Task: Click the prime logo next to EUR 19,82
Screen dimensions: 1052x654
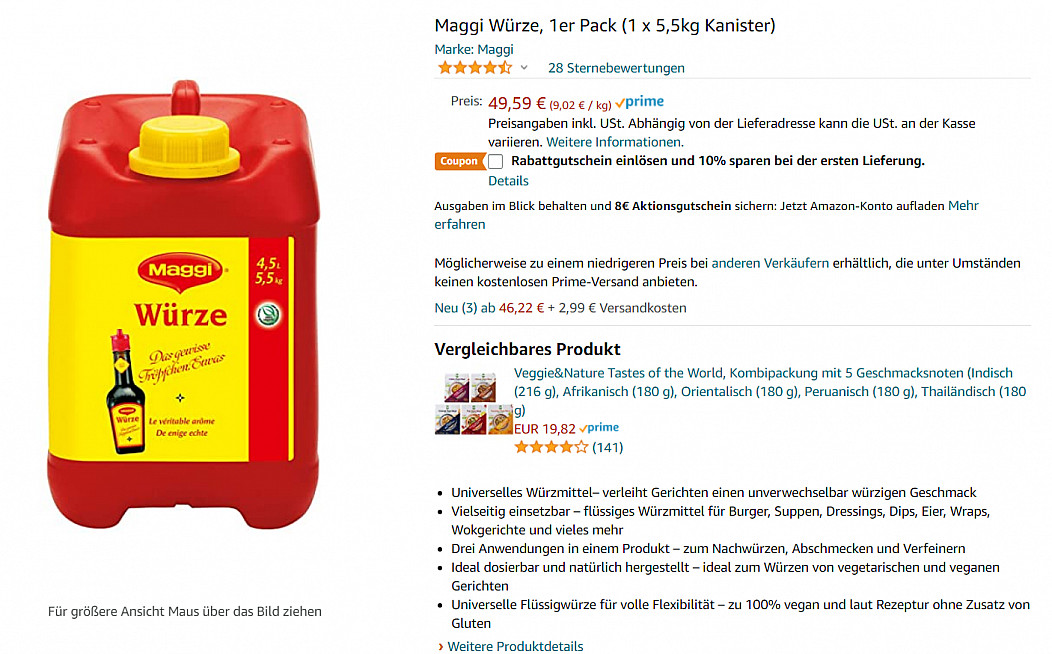Action: point(598,428)
